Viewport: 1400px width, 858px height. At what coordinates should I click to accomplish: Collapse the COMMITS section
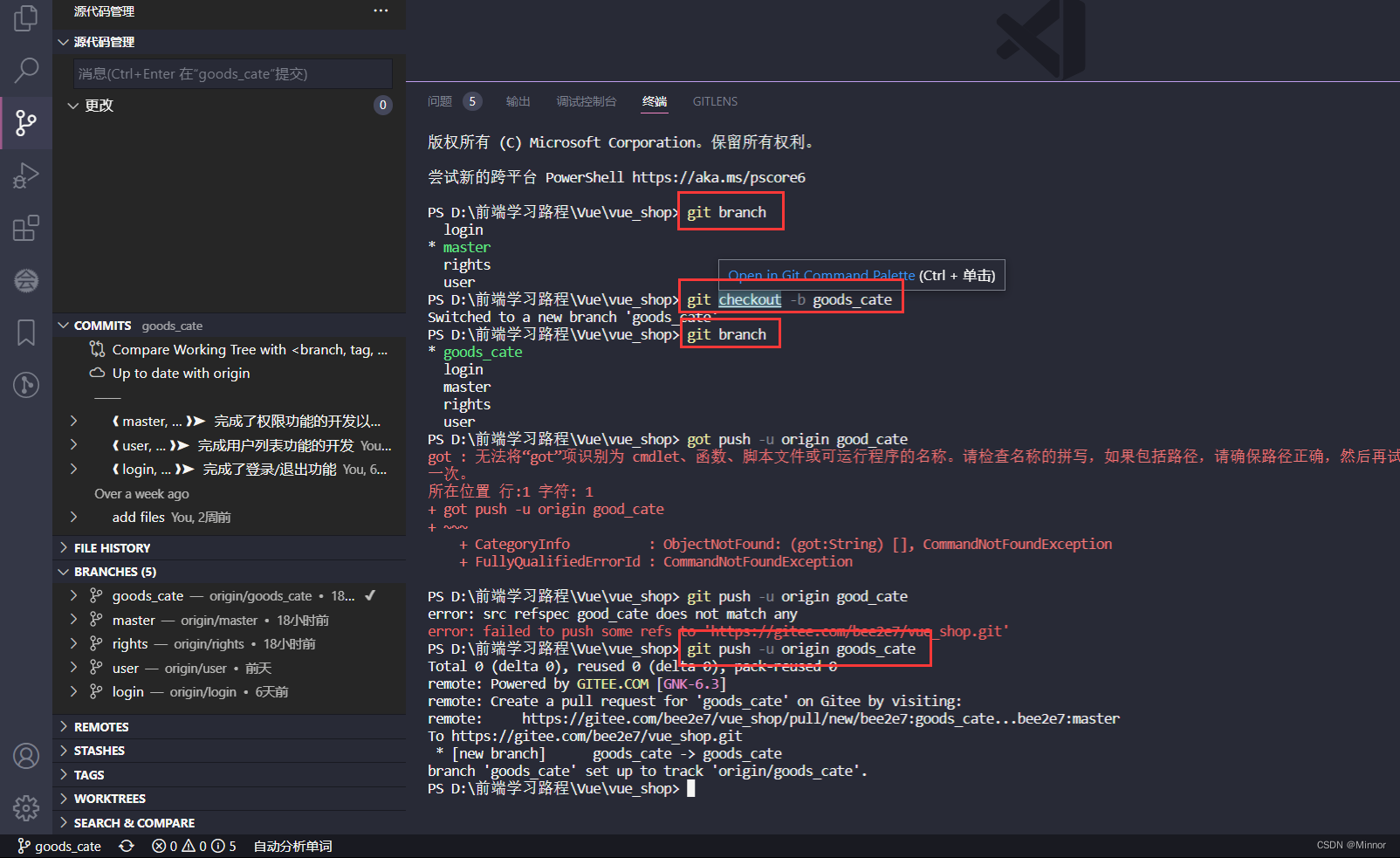click(x=63, y=326)
